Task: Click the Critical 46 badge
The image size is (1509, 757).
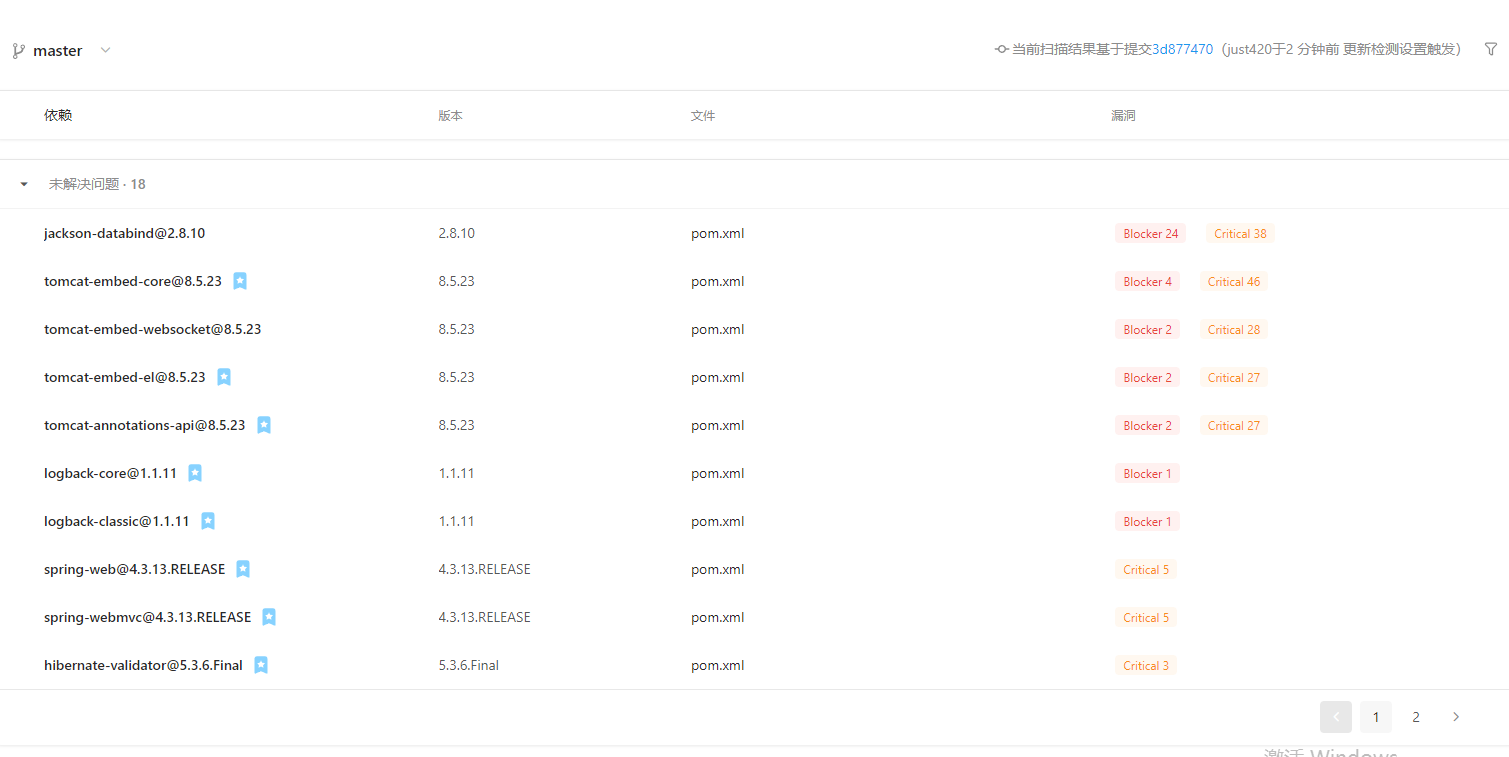Action: pyautogui.click(x=1233, y=281)
